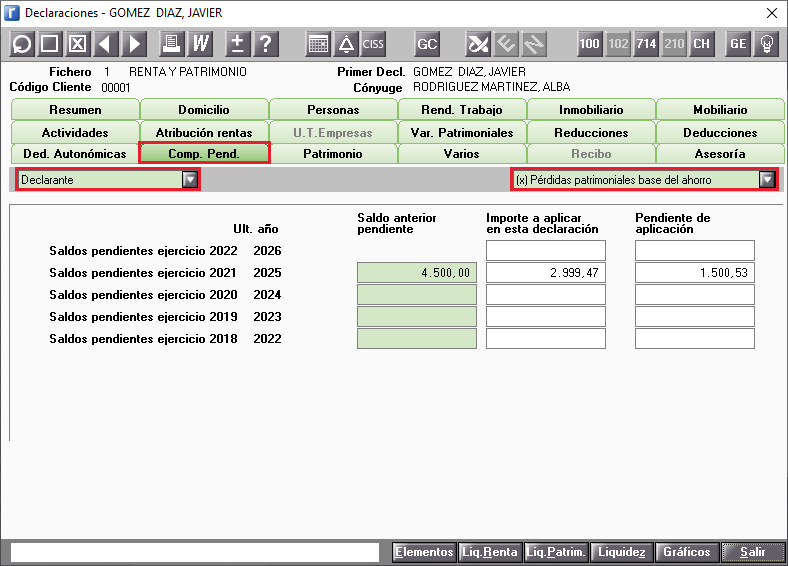The height and width of the screenshot is (566, 788).
Task: Click the client code '00001'
Action: click(116, 88)
